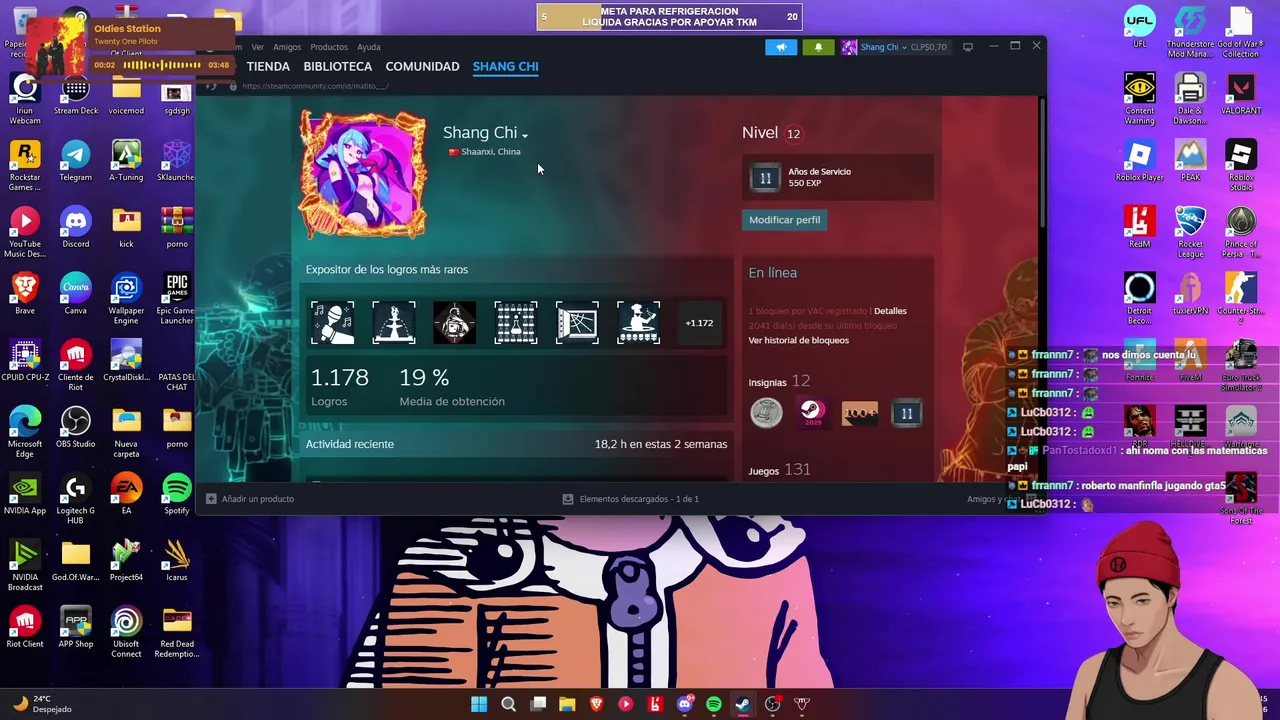Open VALORANT desktop shortcut
Image resolution: width=1280 pixels, height=720 pixels.
click(x=1241, y=94)
